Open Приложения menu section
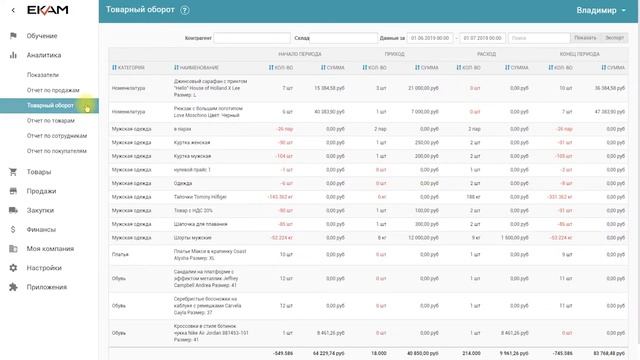640x360 pixels. [x=47, y=287]
